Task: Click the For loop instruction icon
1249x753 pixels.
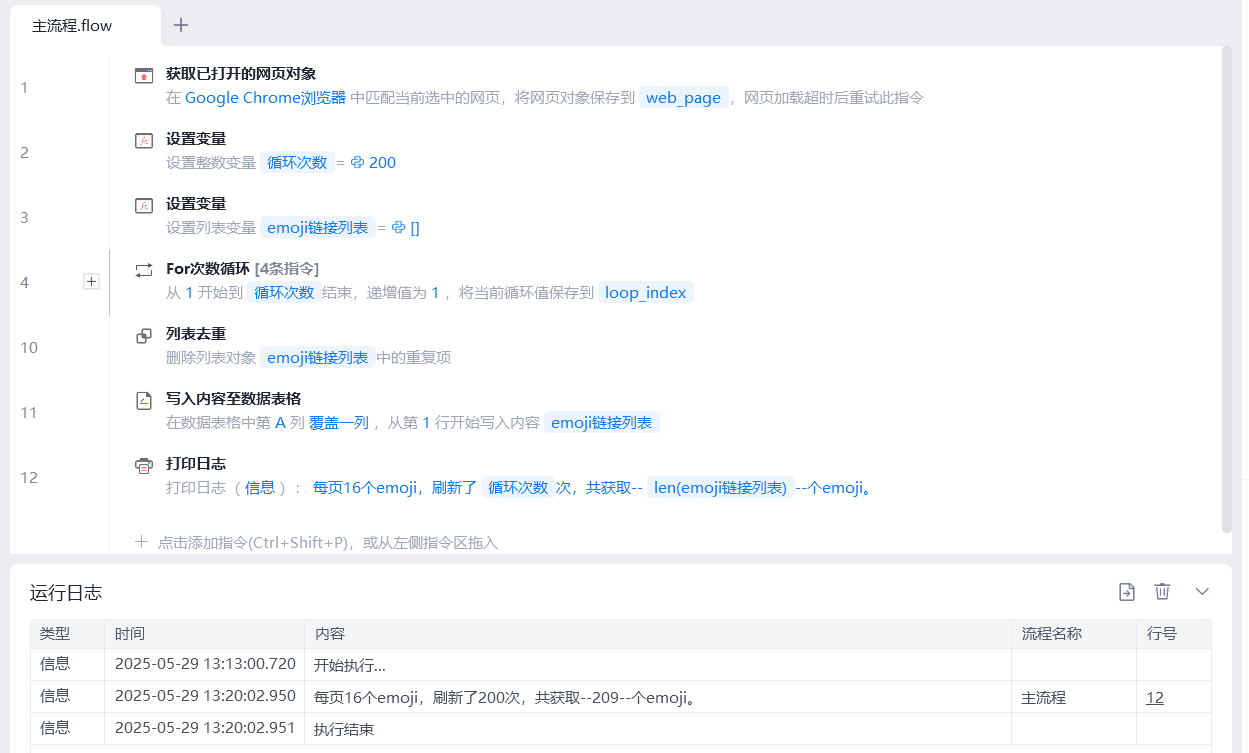Action: [144, 270]
